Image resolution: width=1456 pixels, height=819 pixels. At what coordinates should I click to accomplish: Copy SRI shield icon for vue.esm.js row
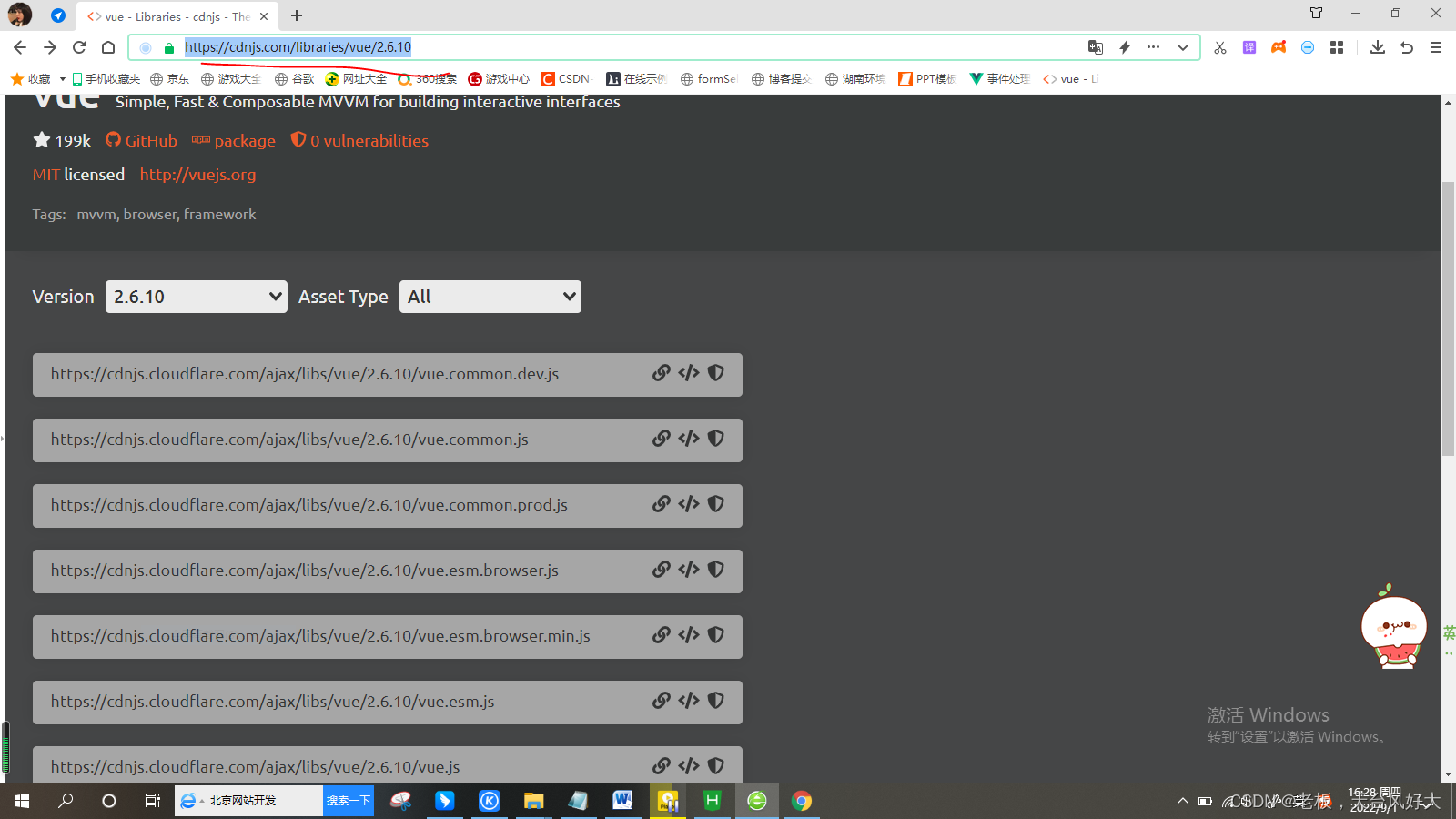716,701
